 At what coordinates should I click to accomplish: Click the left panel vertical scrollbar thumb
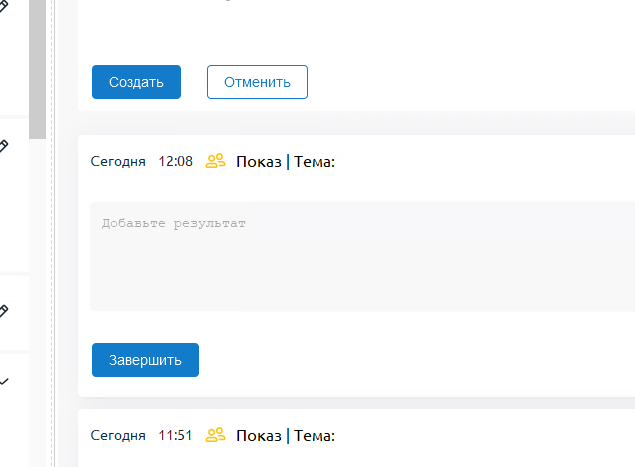pos(37,70)
